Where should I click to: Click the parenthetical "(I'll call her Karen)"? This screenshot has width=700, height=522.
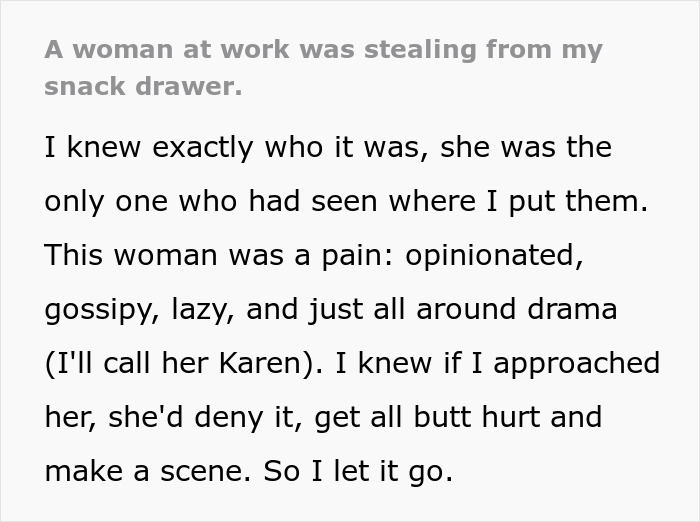[x=178, y=362]
